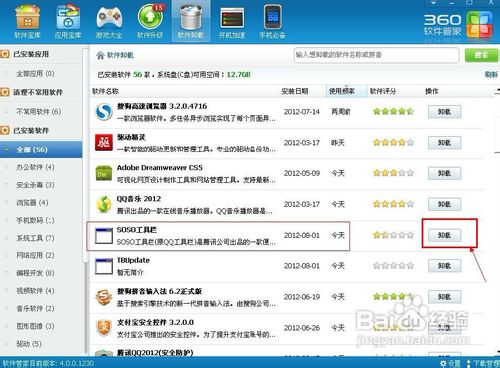
Task: Select 音乐软件 (2) category
Action: coord(35,308)
